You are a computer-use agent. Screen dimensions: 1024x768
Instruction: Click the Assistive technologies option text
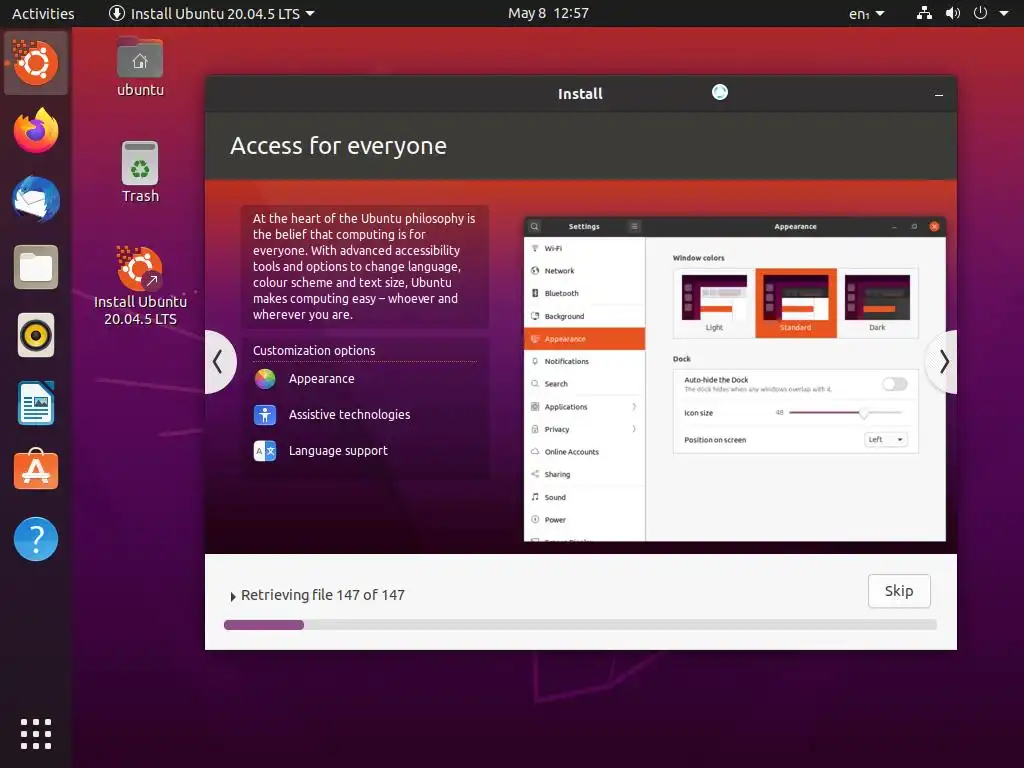349,415
